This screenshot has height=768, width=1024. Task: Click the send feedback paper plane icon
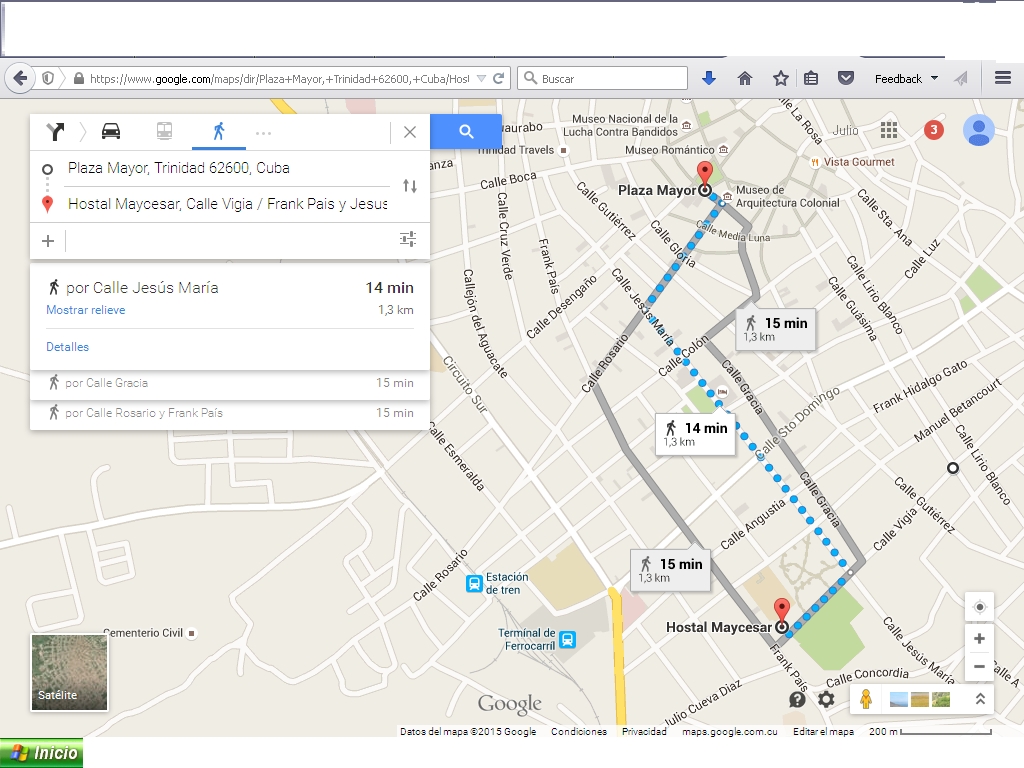pos(961,78)
